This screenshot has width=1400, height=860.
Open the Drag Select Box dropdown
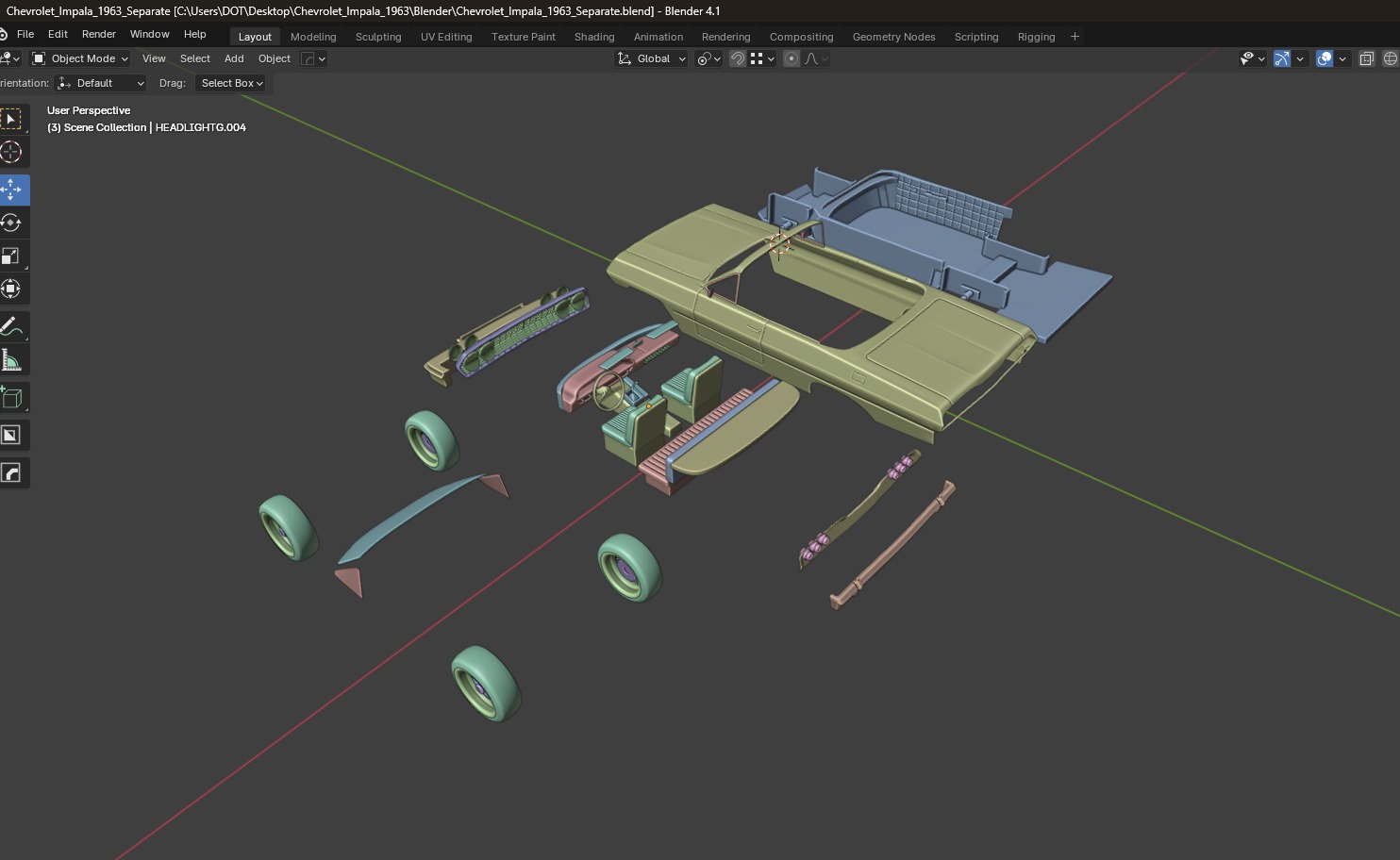coord(232,83)
